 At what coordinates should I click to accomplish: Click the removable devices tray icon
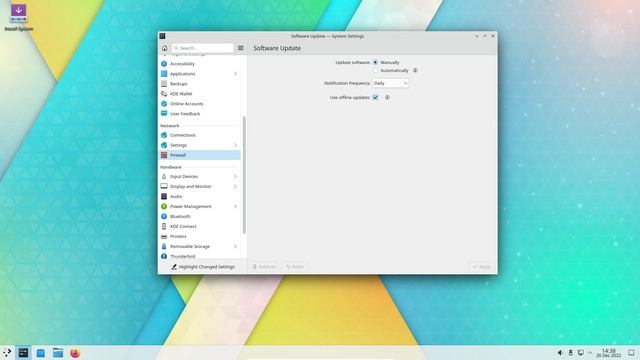tap(570, 353)
